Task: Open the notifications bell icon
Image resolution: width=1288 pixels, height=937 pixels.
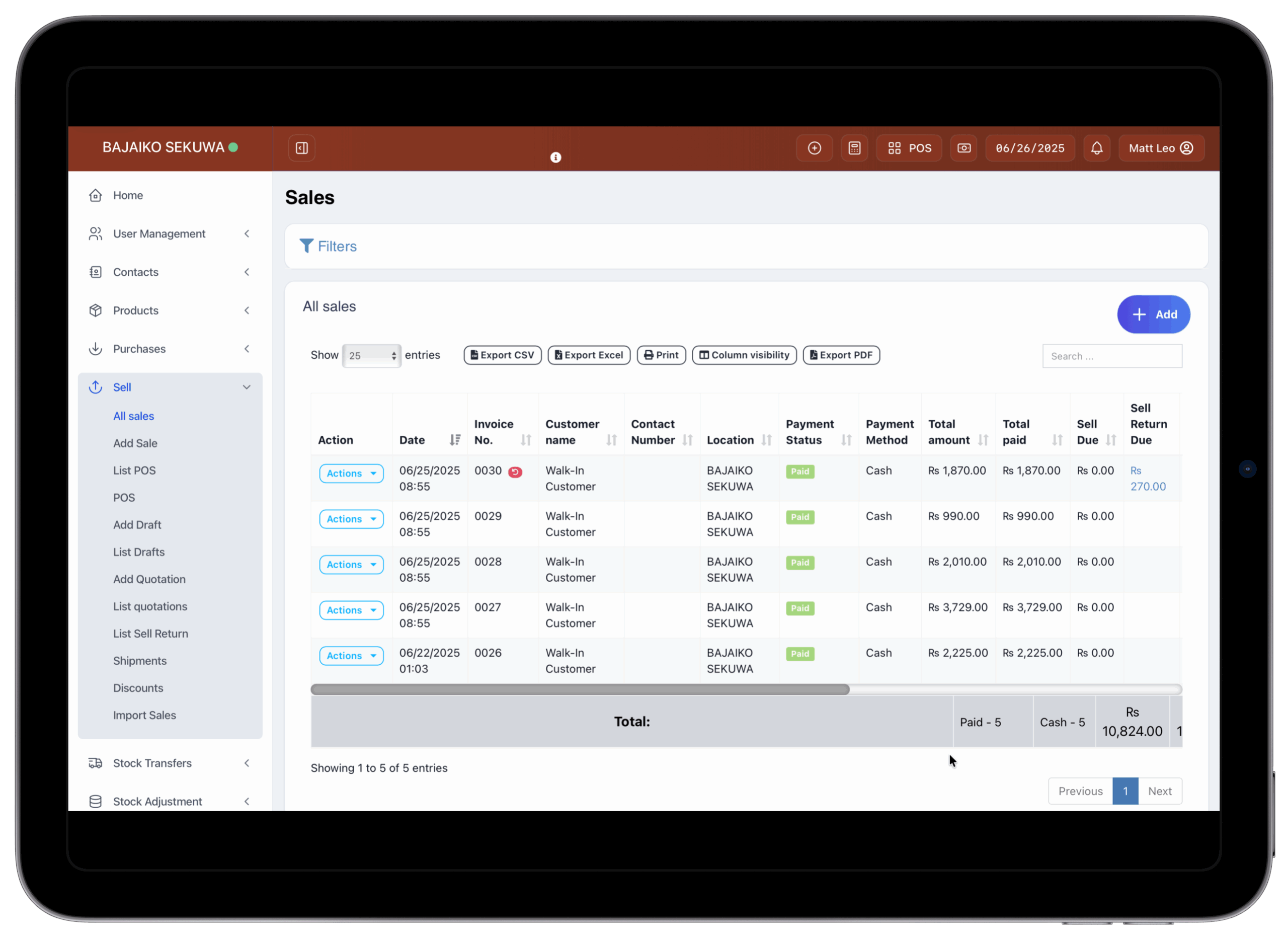Action: (x=1097, y=148)
